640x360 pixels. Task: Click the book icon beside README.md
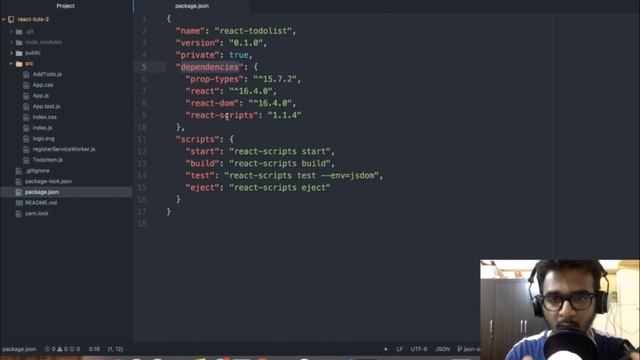[x=18, y=203]
